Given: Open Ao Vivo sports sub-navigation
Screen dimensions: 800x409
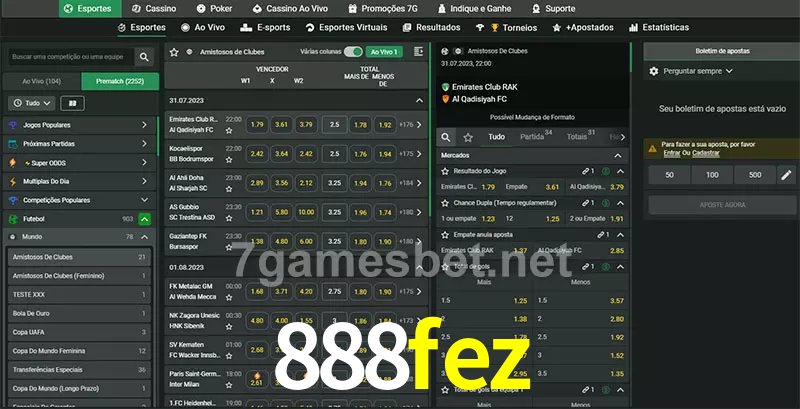Looking at the screenshot, I should (203, 28).
